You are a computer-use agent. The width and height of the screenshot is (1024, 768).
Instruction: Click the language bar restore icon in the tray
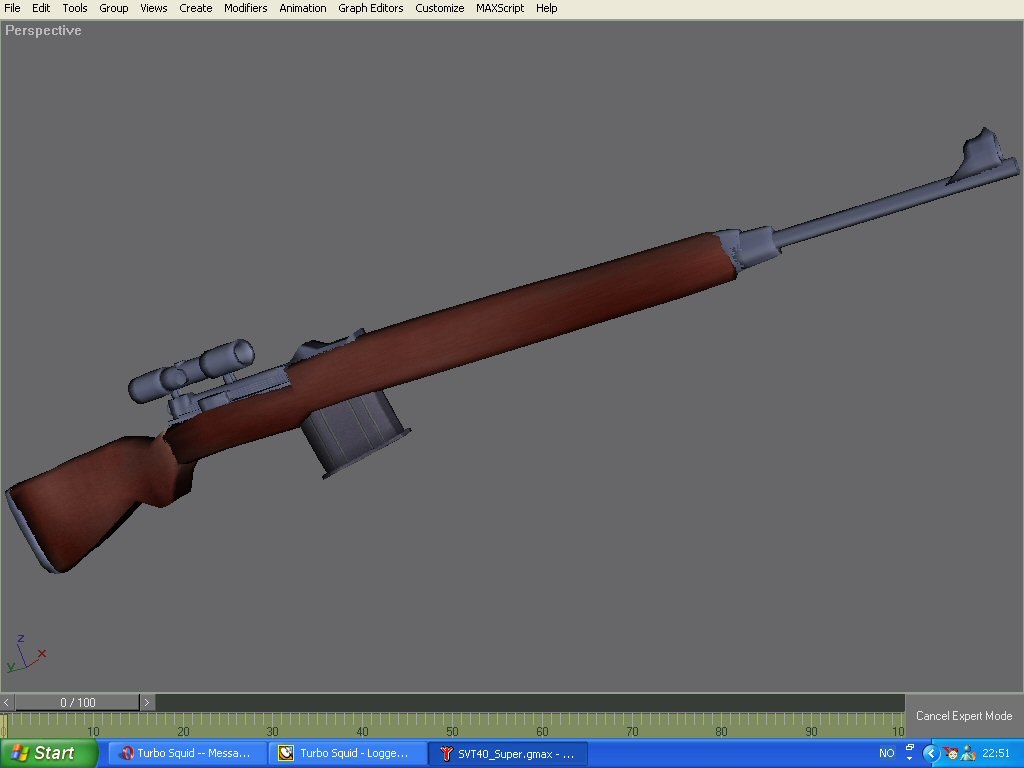click(909, 748)
